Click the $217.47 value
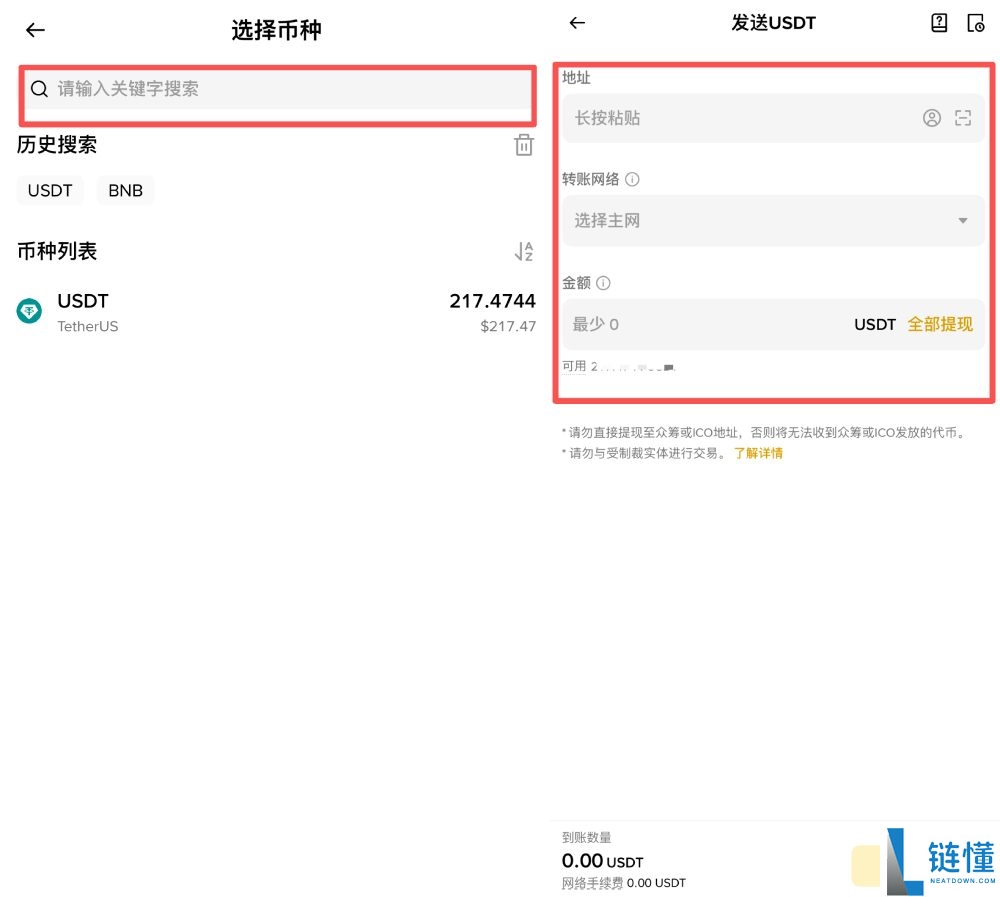 (508, 326)
